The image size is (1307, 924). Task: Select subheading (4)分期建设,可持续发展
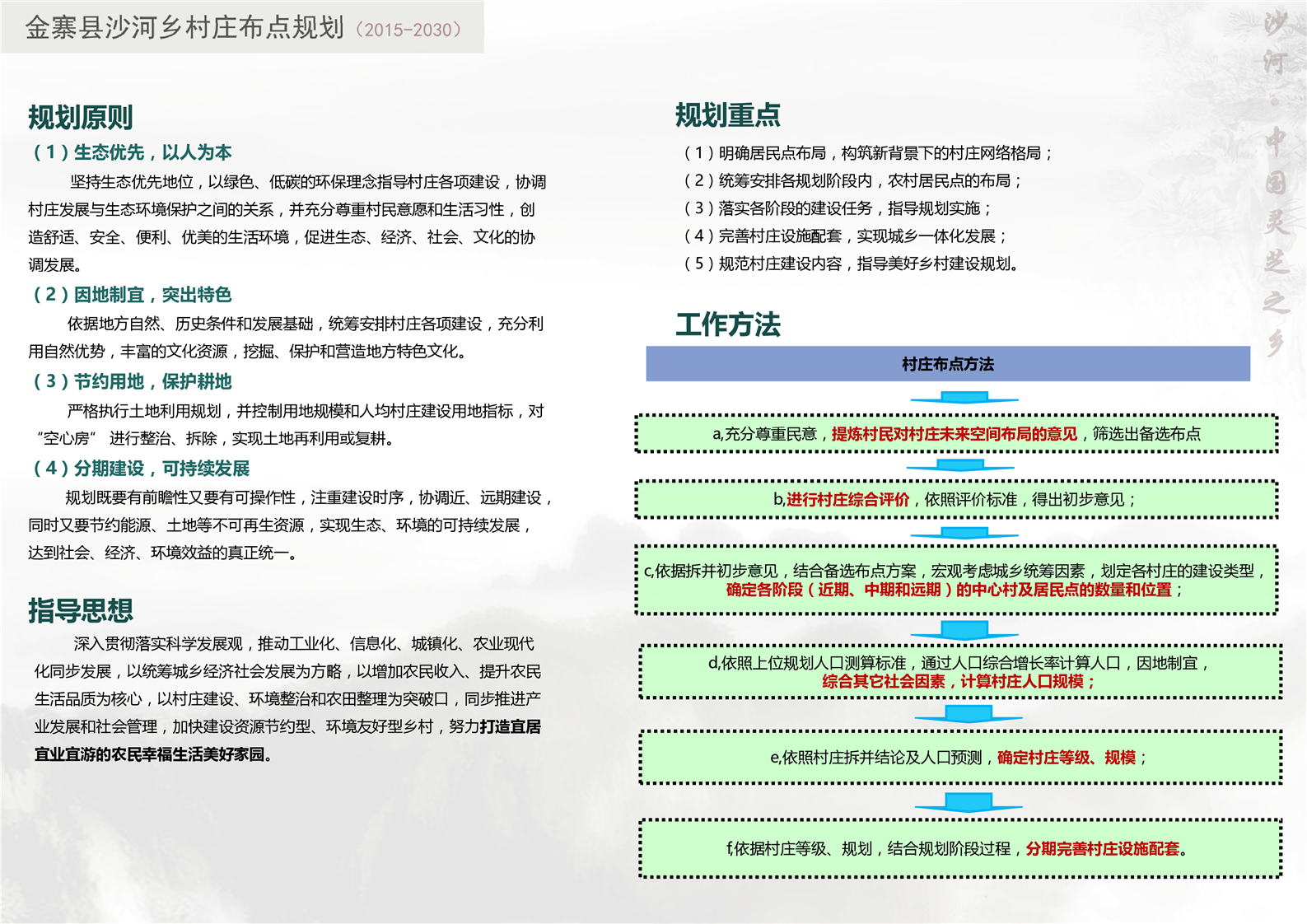[141, 469]
